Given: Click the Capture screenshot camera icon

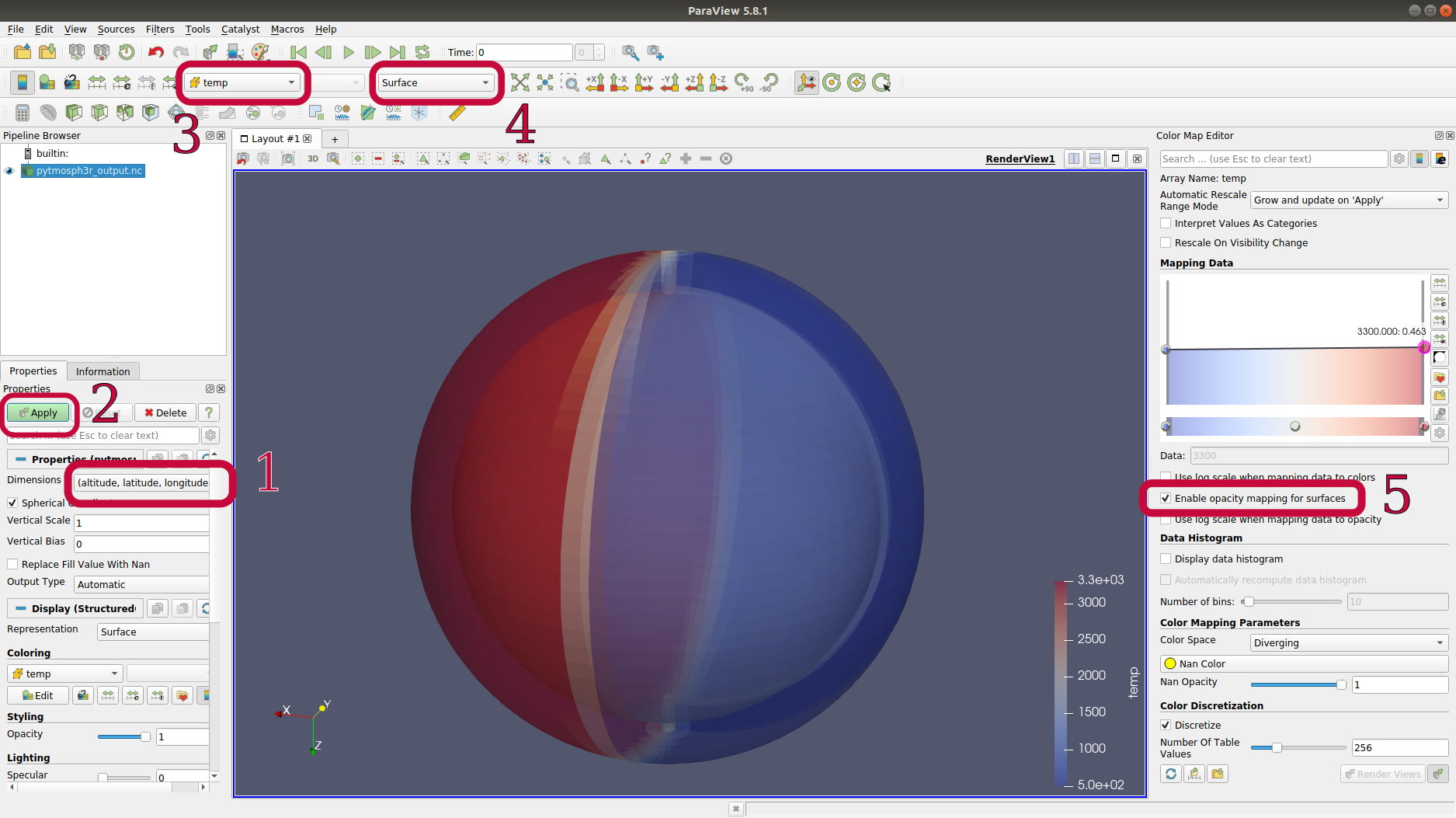Looking at the screenshot, I should [288, 158].
